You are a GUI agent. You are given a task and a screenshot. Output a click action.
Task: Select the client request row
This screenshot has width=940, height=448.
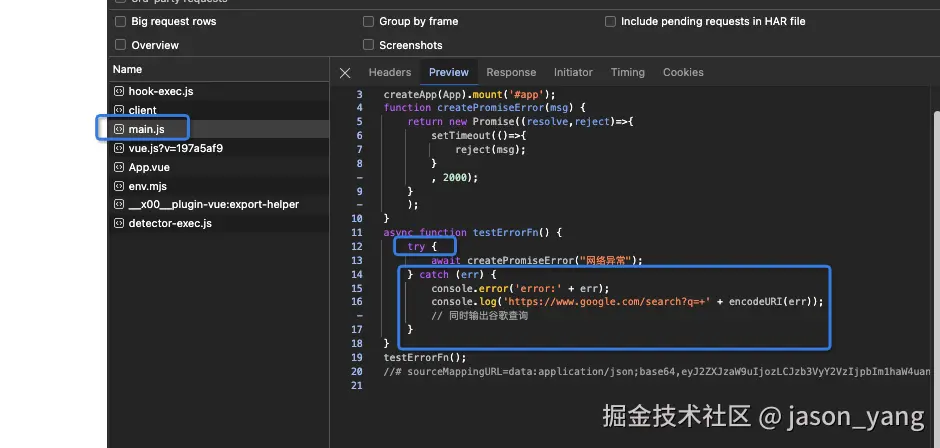point(219,110)
